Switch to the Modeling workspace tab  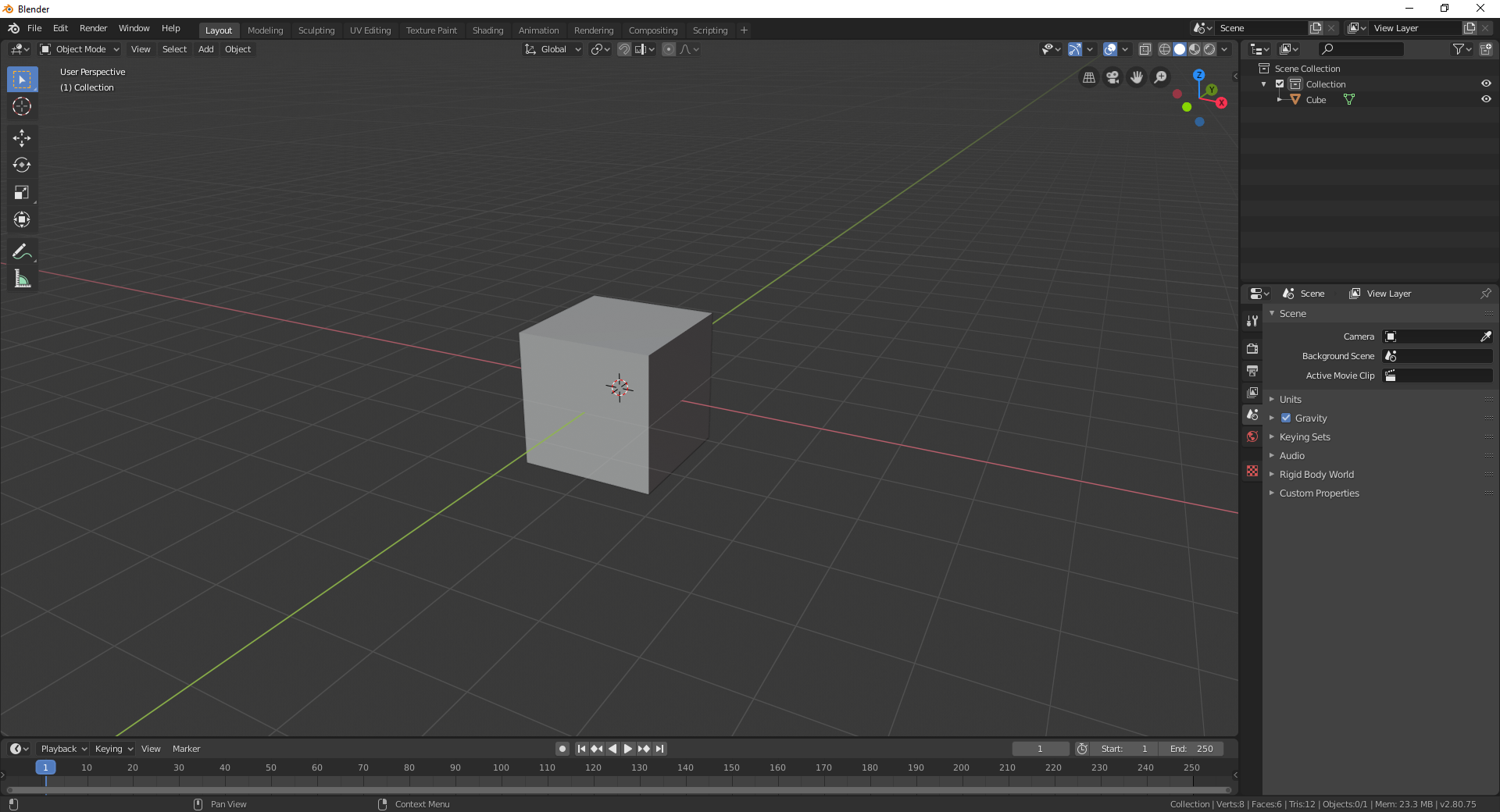pos(265,30)
